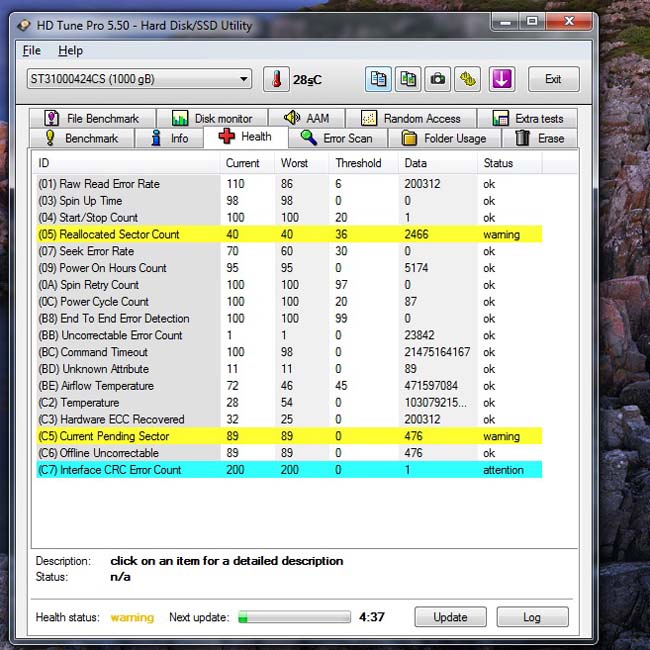Switch to the Benchmark tab
The width and height of the screenshot is (650, 650).
pyautogui.click(x=82, y=138)
